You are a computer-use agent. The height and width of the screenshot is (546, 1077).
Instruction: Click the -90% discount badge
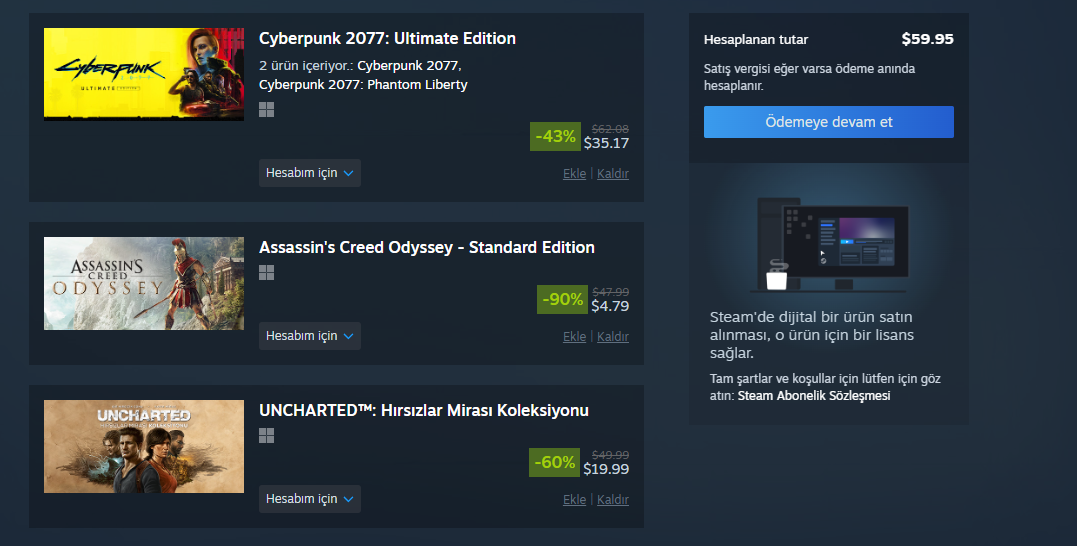[562, 299]
